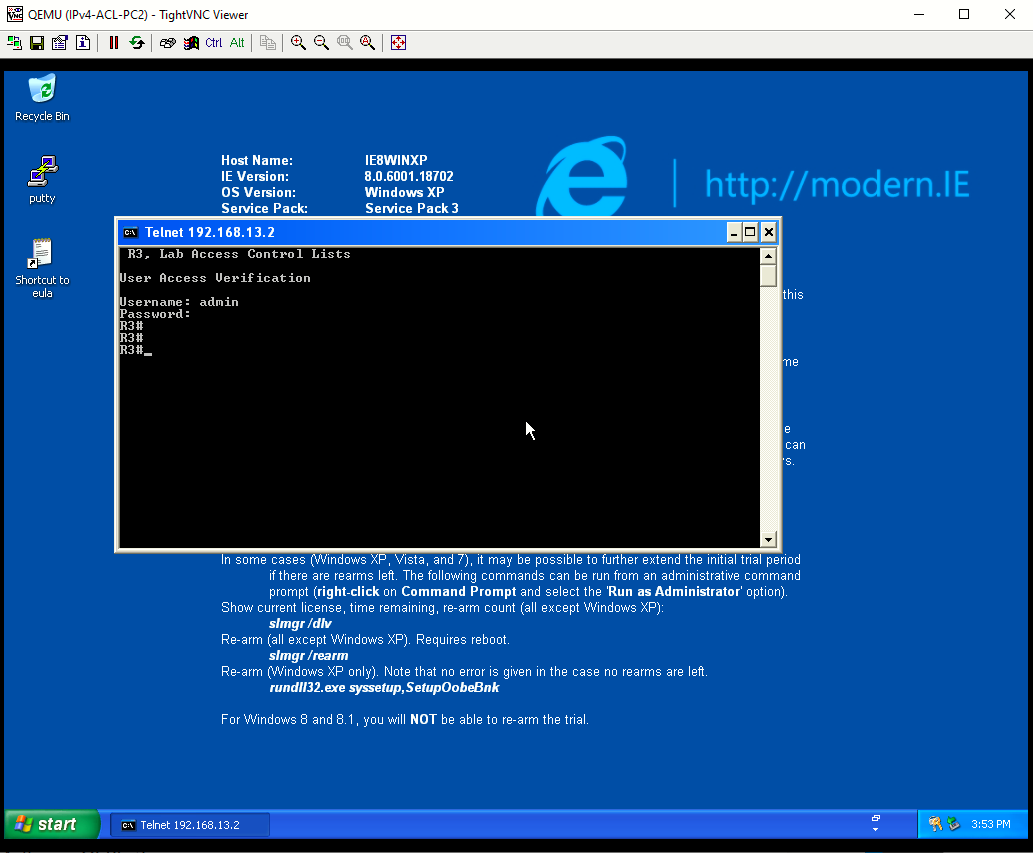
Task: Open the TightVNC viewer system menu icon
Action: [14, 14]
